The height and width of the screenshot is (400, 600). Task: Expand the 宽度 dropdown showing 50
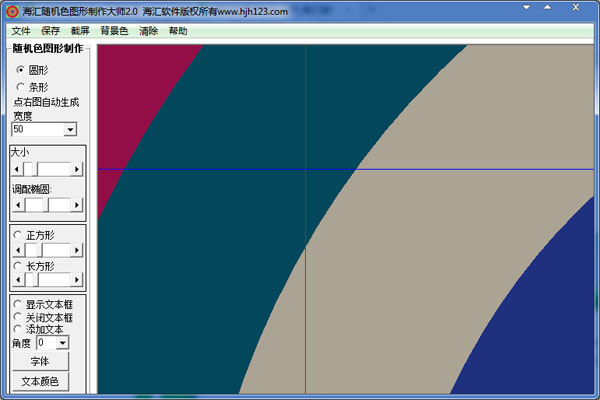(x=70, y=129)
